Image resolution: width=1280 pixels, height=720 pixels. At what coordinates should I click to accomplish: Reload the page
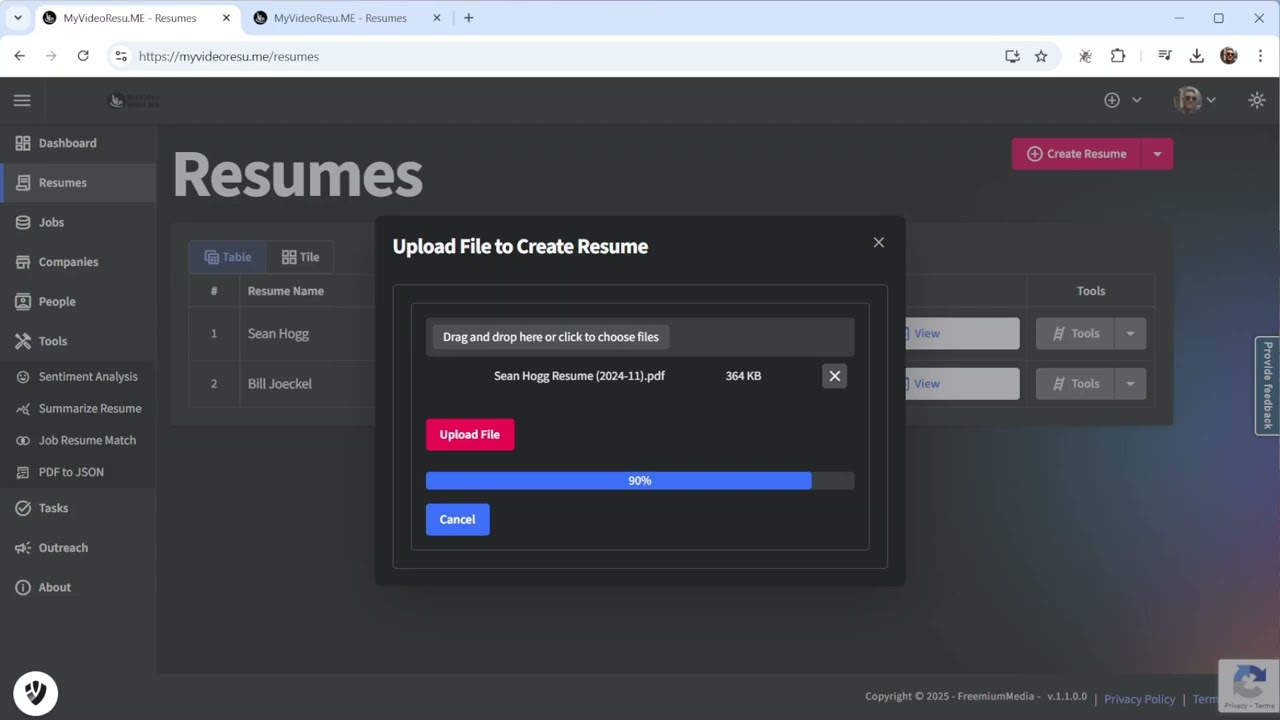coord(83,56)
